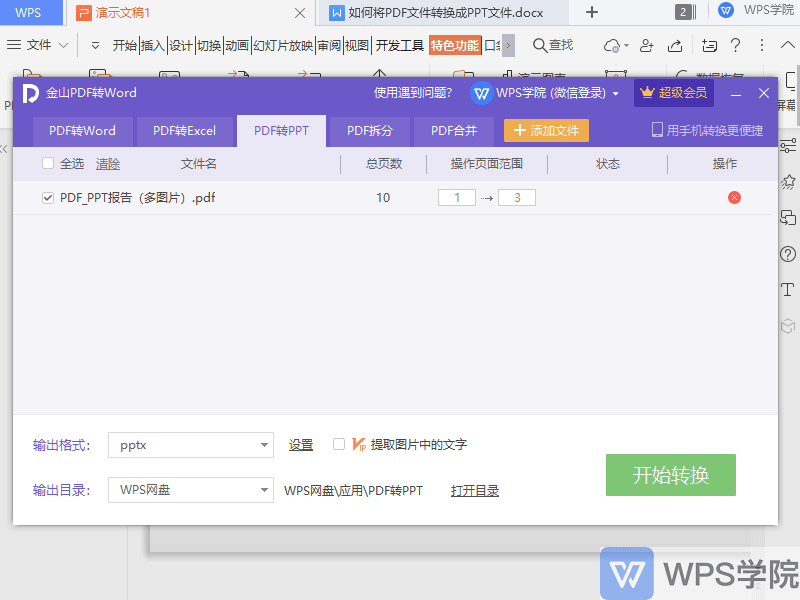800x600 pixels.
Task: Click the 使用遇到问题? link
Action: pyautogui.click(x=413, y=93)
